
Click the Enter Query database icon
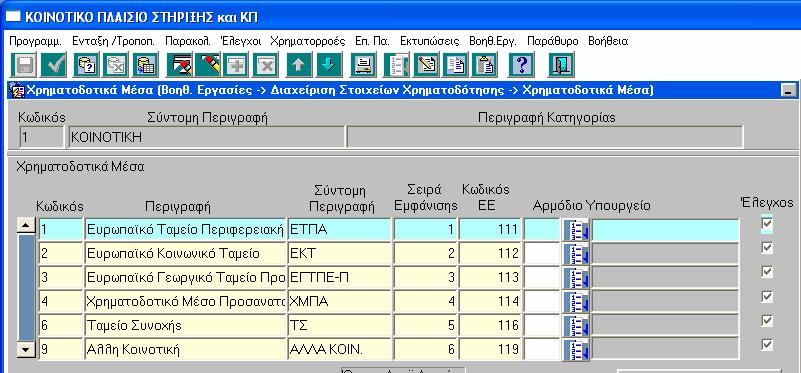click(86, 65)
